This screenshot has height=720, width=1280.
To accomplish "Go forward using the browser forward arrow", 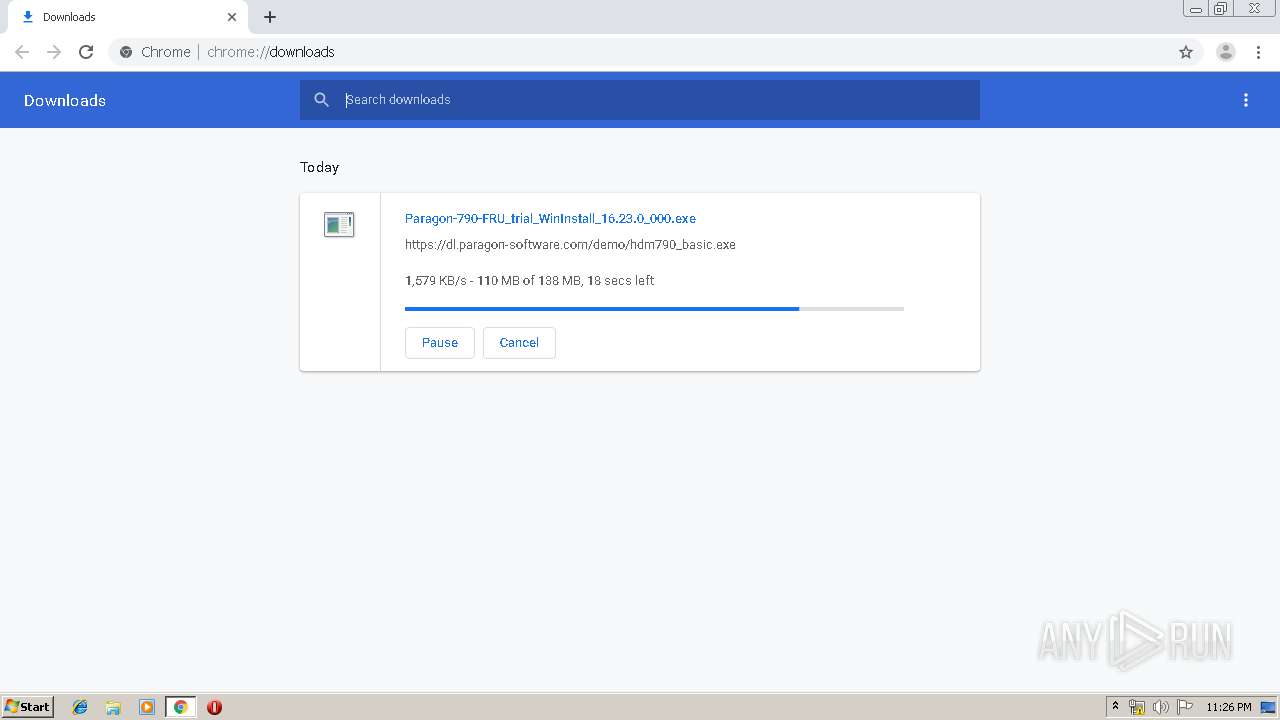I will [x=54, y=52].
